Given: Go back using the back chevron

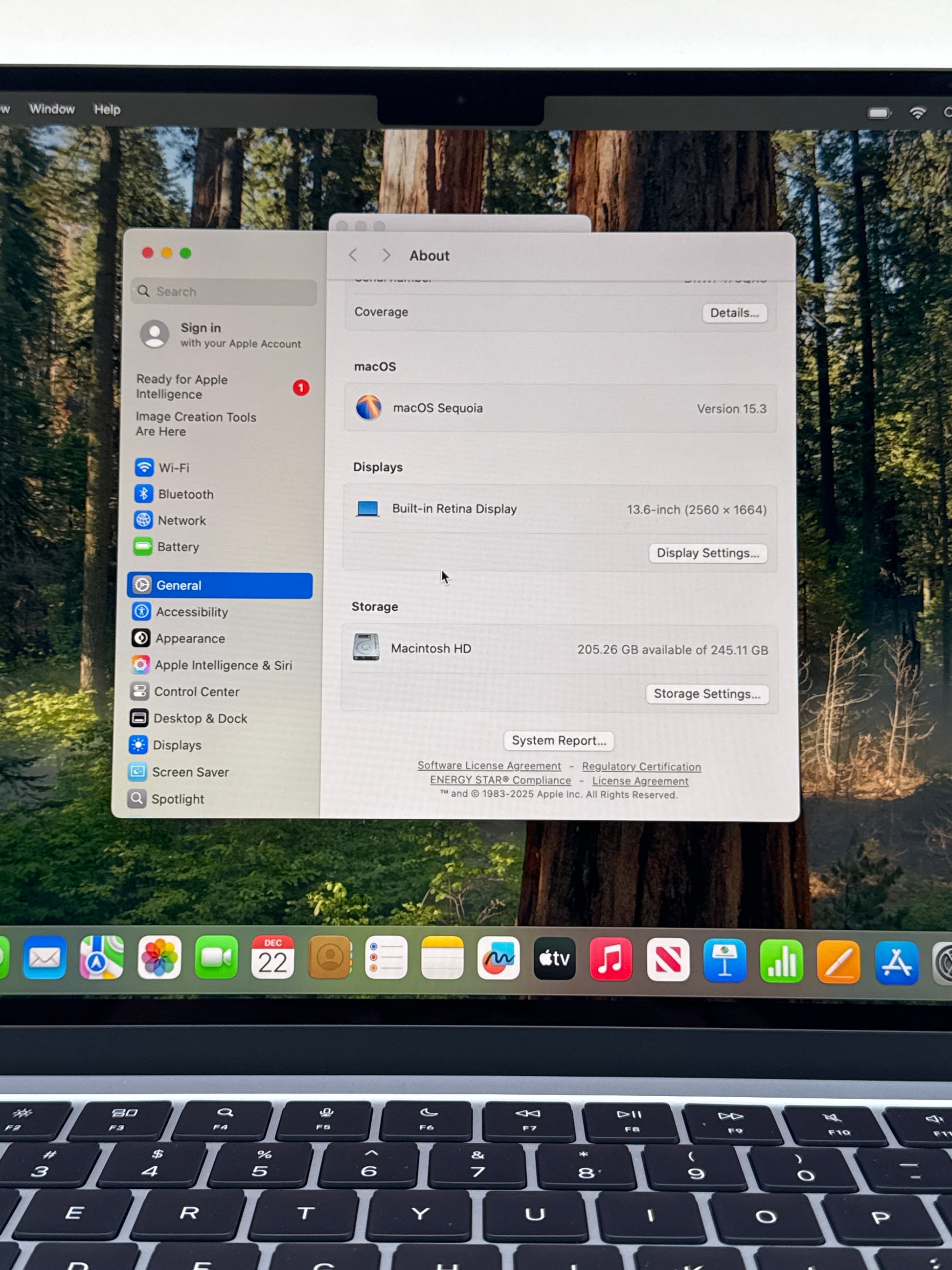Looking at the screenshot, I should (x=354, y=255).
